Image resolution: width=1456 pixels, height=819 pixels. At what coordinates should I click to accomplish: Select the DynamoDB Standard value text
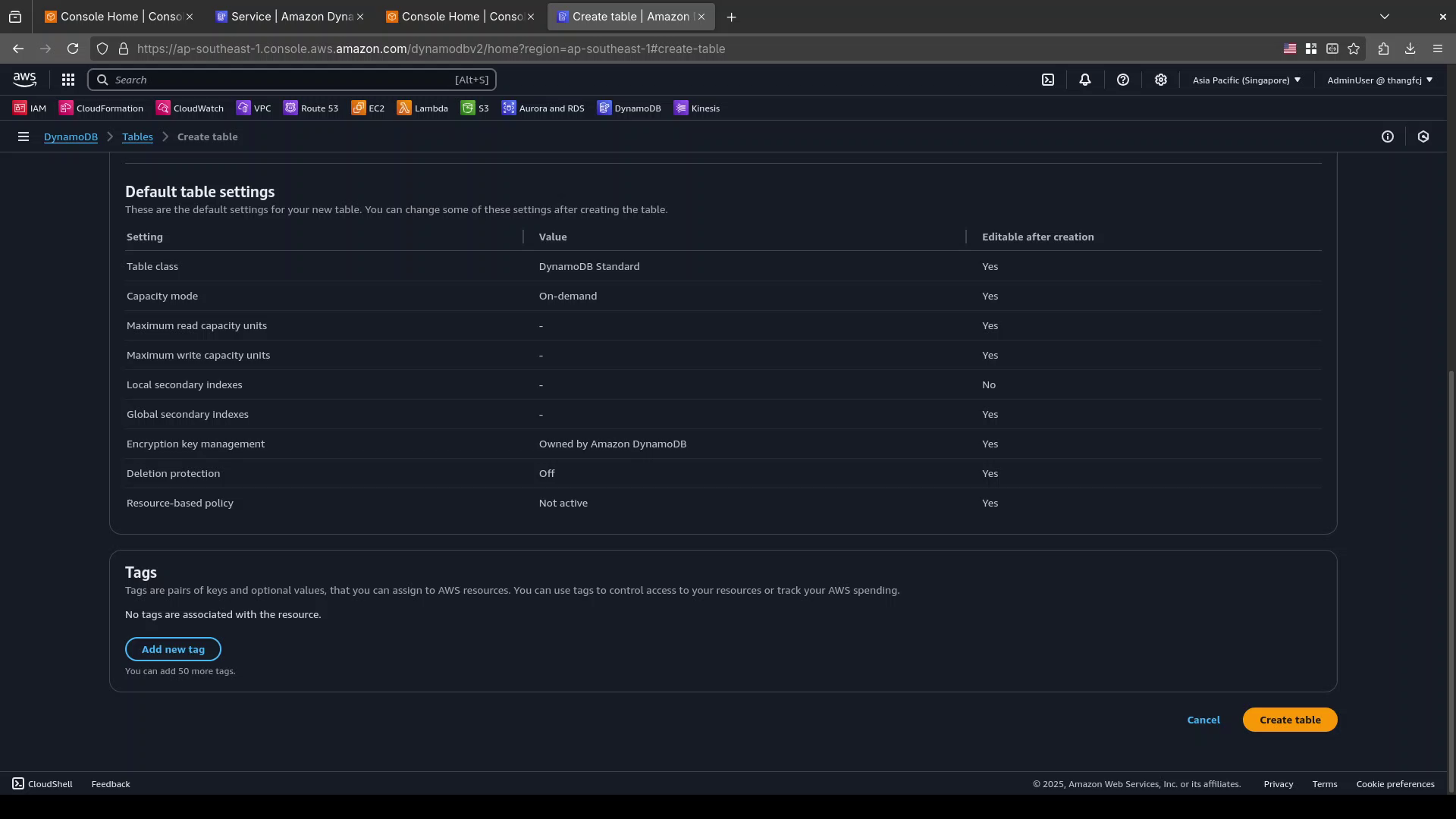[x=588, y=266]
